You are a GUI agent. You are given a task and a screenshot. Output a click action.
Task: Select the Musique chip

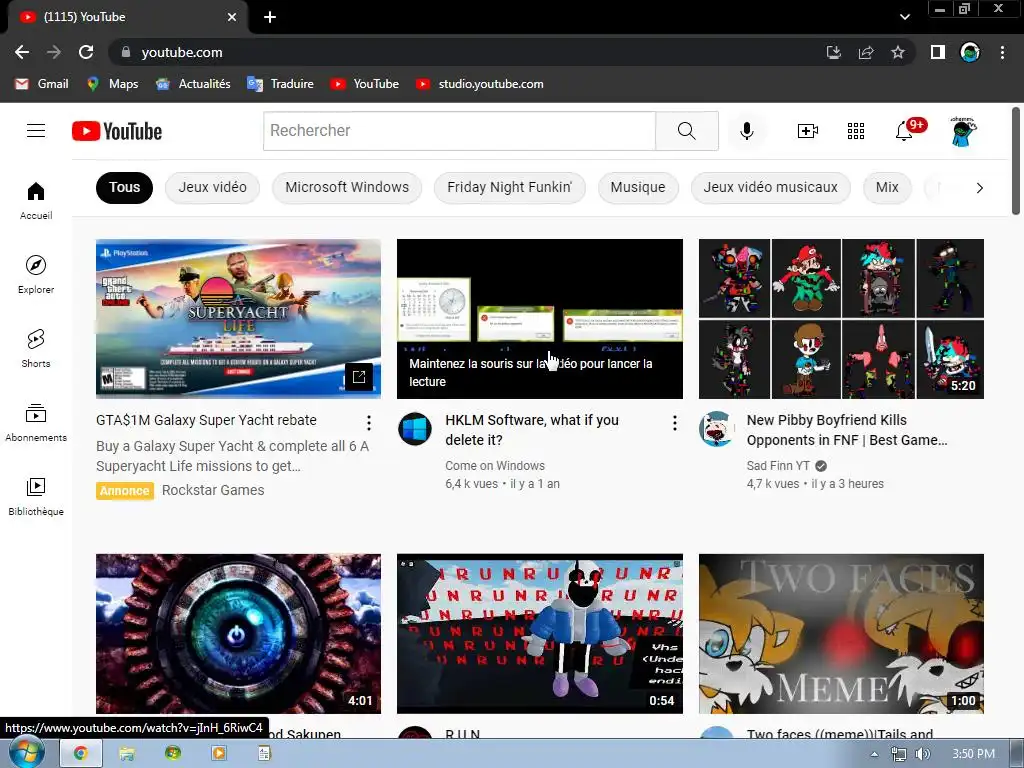[x=638, y=187]
